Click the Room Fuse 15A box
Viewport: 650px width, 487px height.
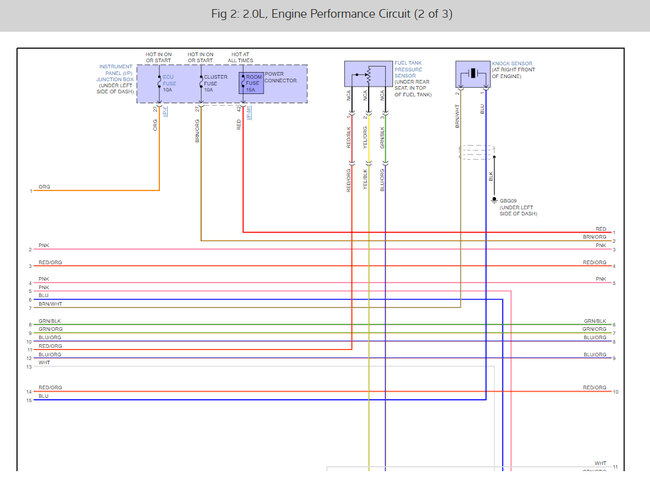[251, 83]
